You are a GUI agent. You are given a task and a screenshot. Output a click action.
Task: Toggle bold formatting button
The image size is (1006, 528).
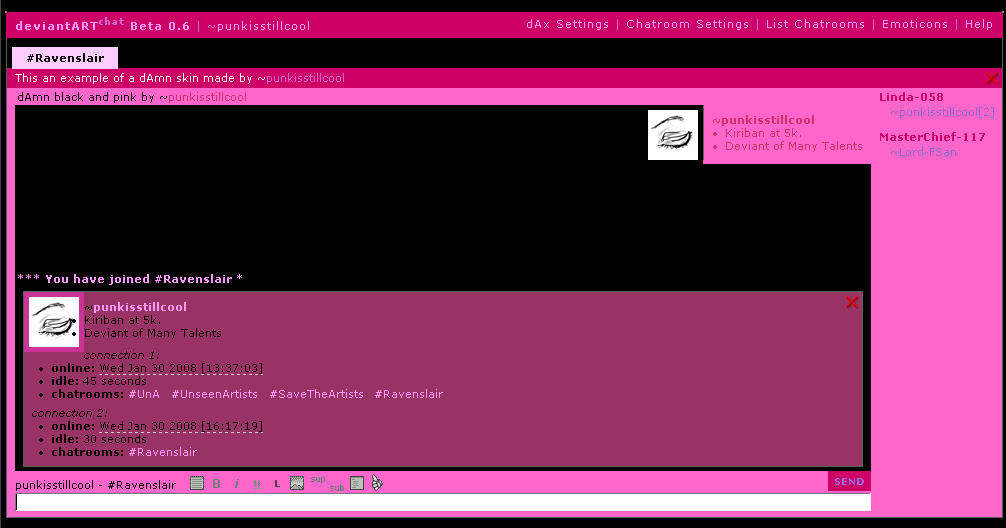tap(217, 484)
